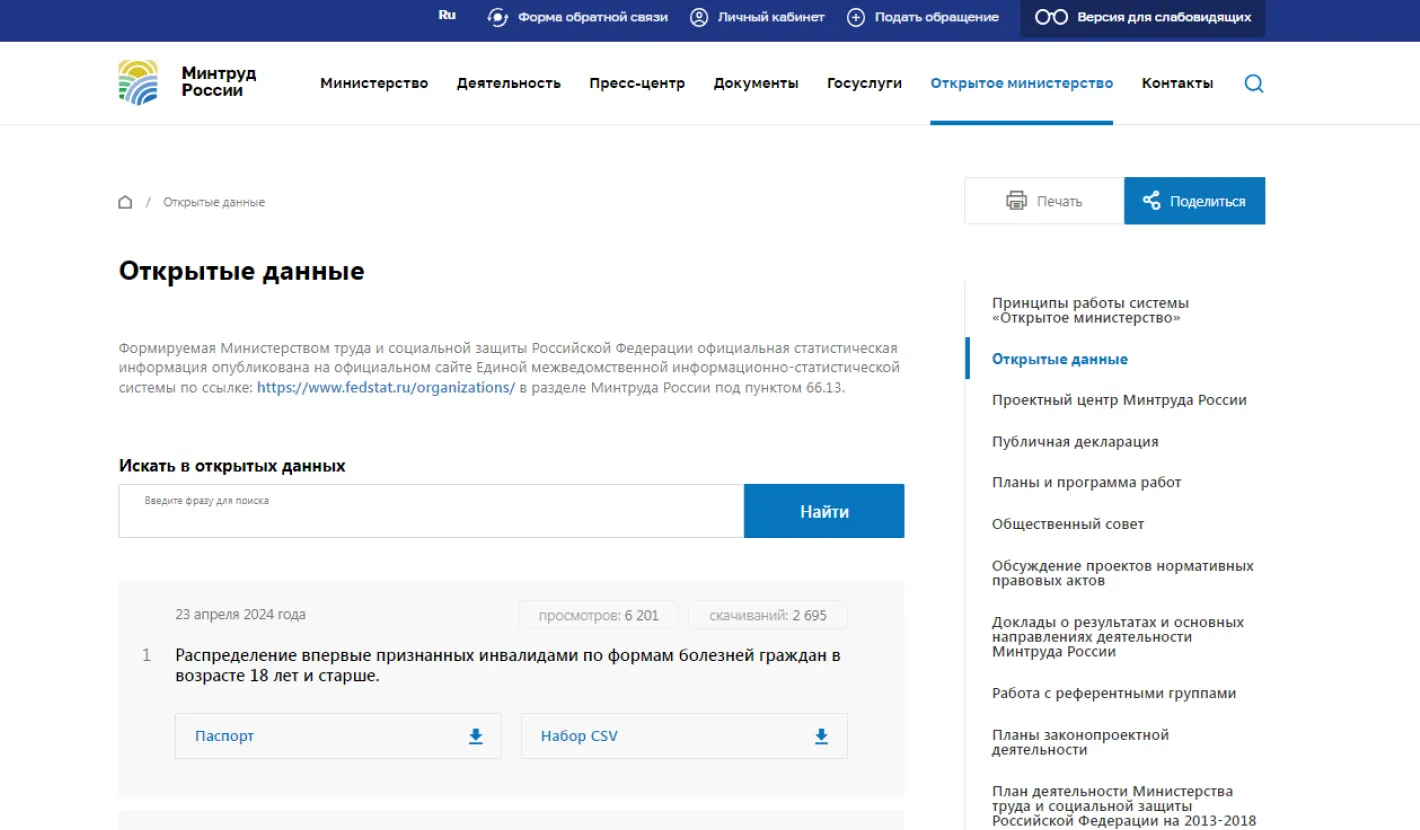Image resolution: width=1420 pixels, height=830 pixels.
Task: Open the Министерство menu
Action: click(x=374, y=83)
